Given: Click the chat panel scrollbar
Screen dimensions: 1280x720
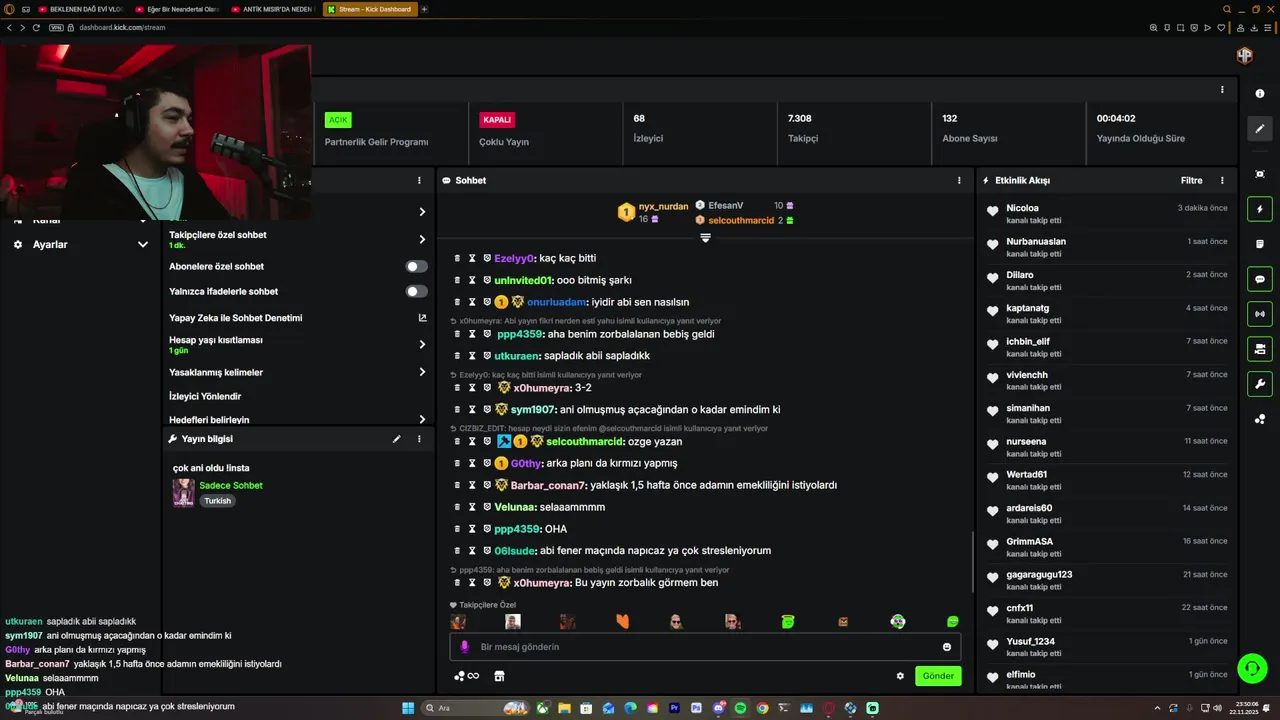Looking at the screenshot, I should (x=973, y=561).
